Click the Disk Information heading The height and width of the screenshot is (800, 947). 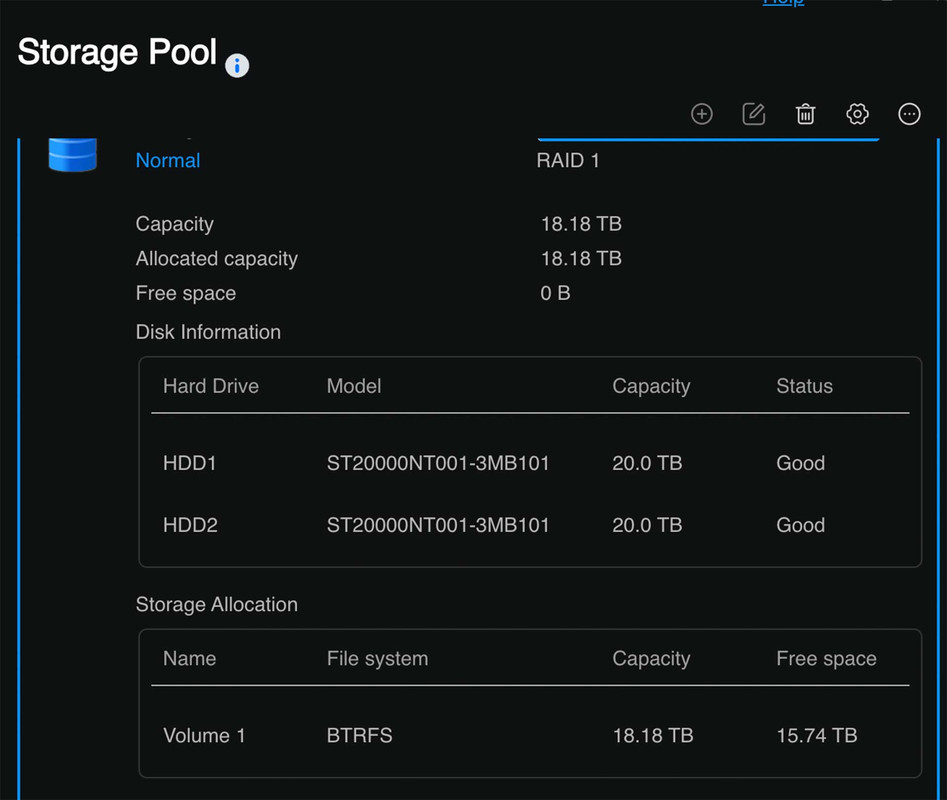click(208, 332)
